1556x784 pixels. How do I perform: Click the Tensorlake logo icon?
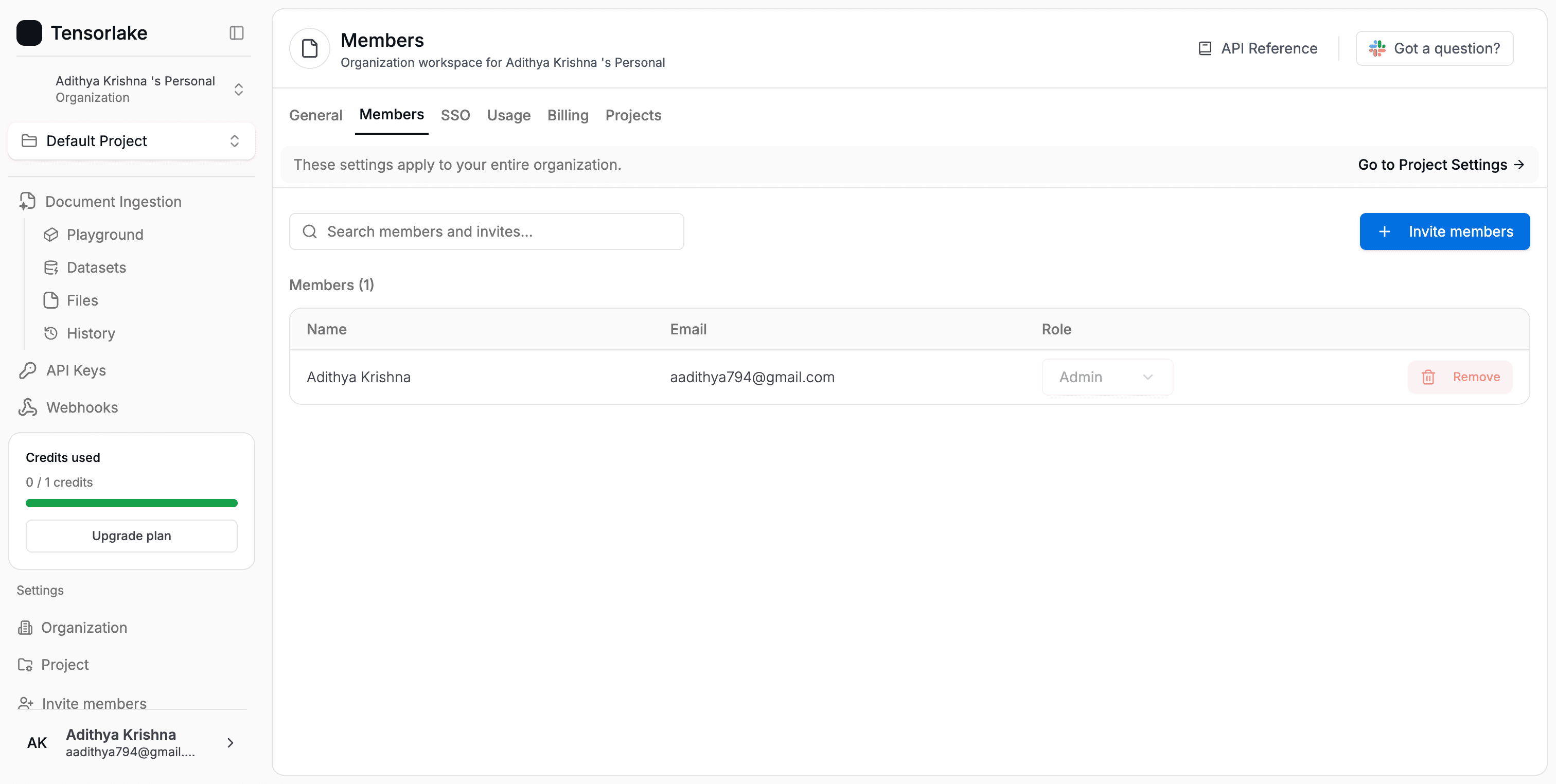coord(29,32)
